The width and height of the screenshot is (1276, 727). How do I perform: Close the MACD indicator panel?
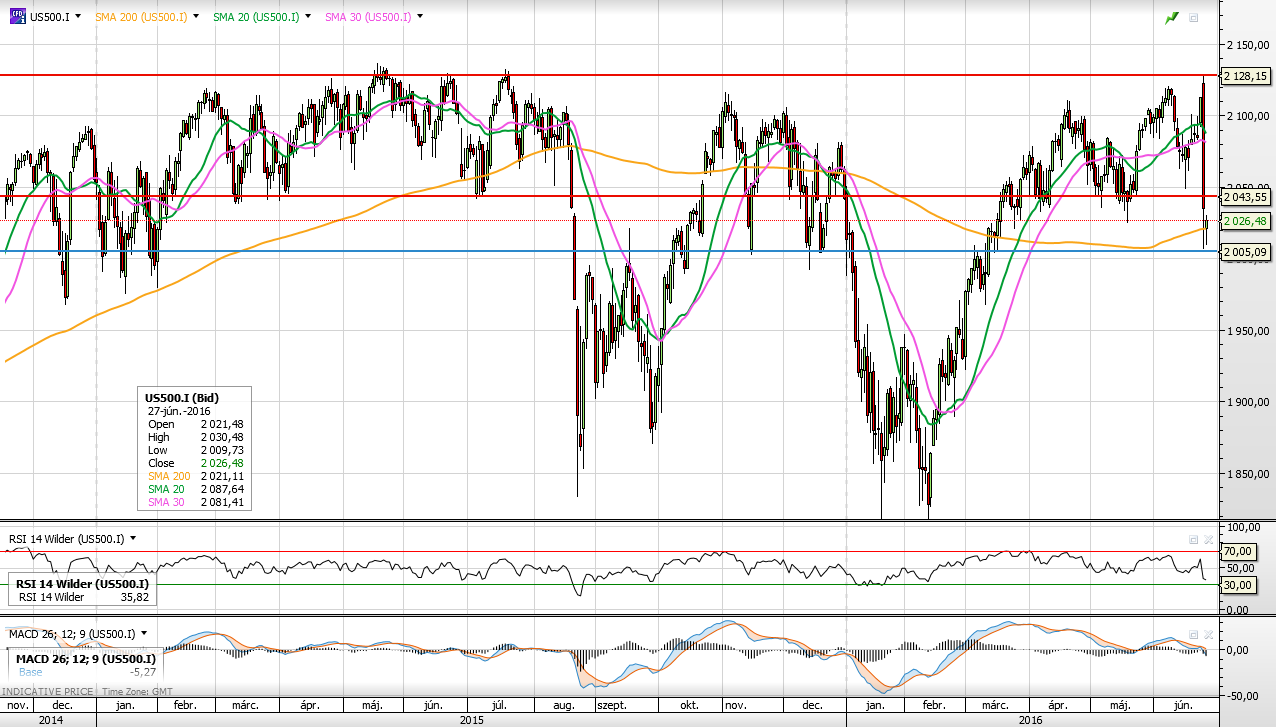[1209, 634]
